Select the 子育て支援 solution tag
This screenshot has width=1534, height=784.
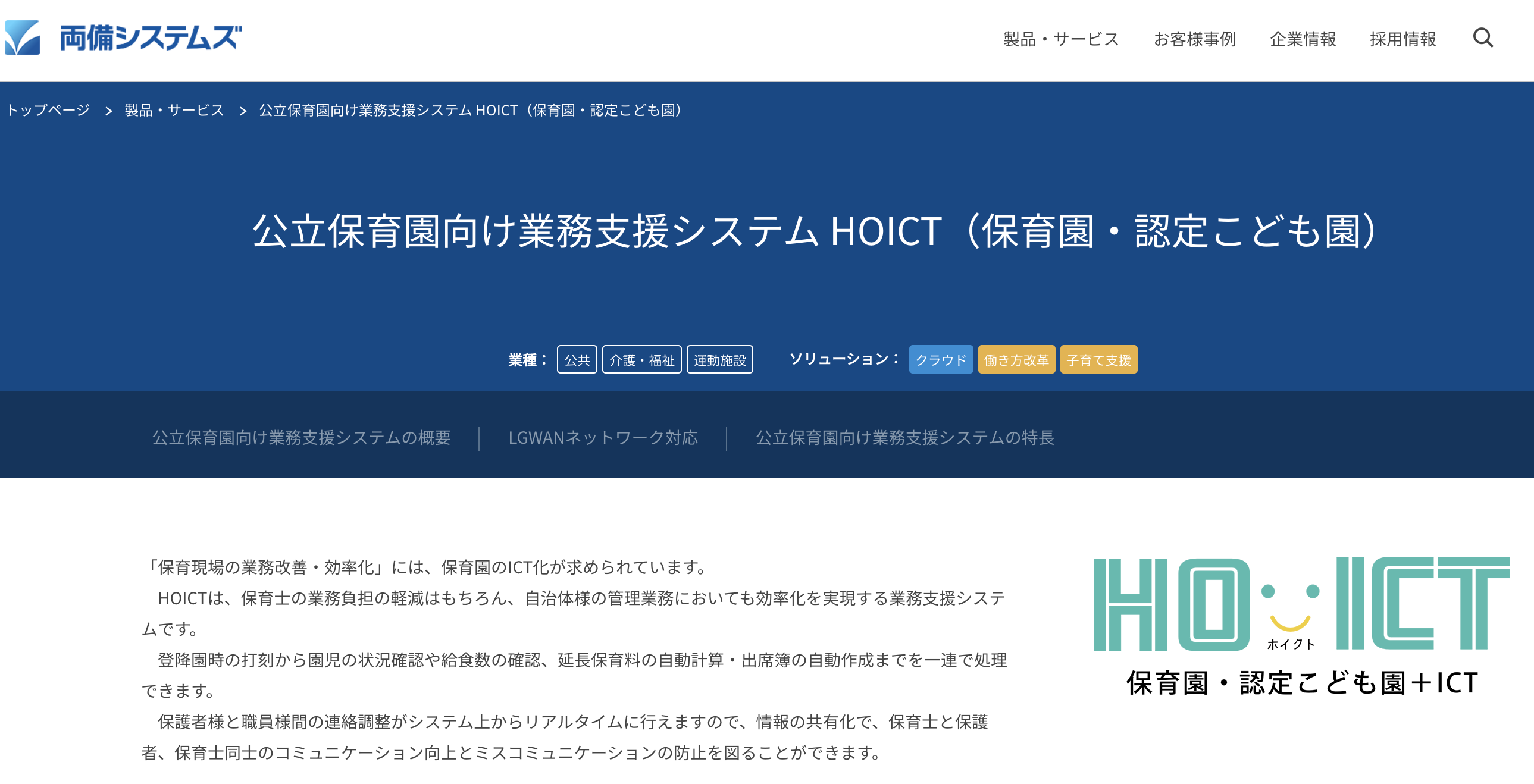point(1098,359)
